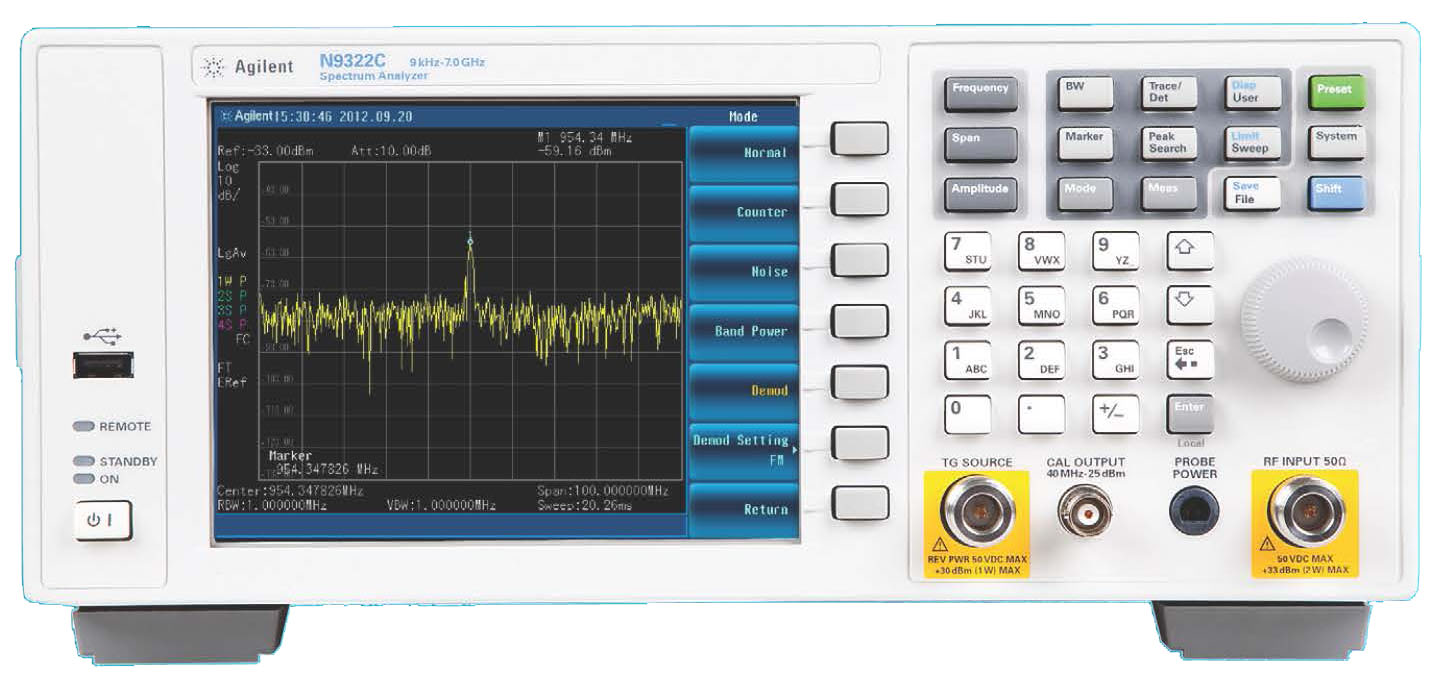Choose the Band Power softkey
1434x685 pixels.
pyautogui.click(x=744, y=331)
